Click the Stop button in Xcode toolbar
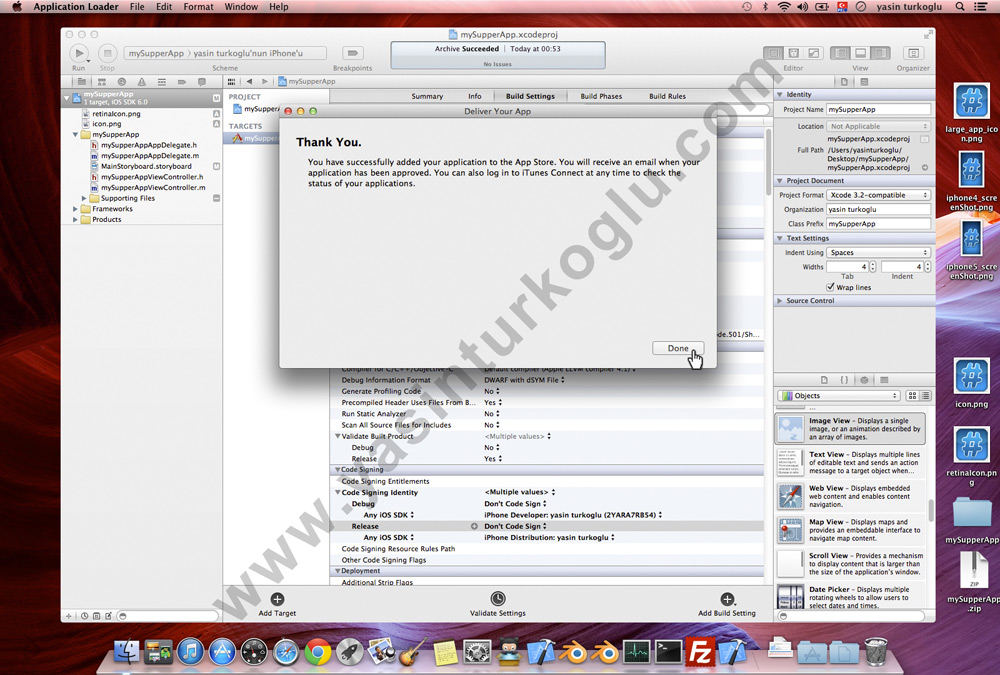This screenshot has width=1000, height=675. pos(107,54)
